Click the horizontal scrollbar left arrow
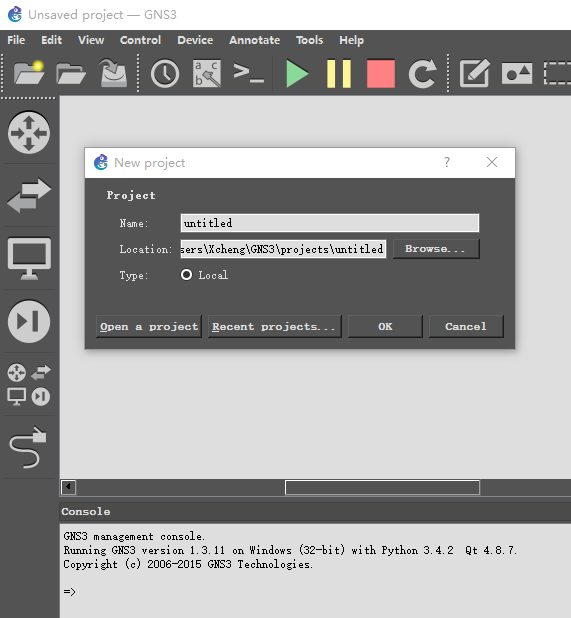The image size is (571, 618). point(69,487)
